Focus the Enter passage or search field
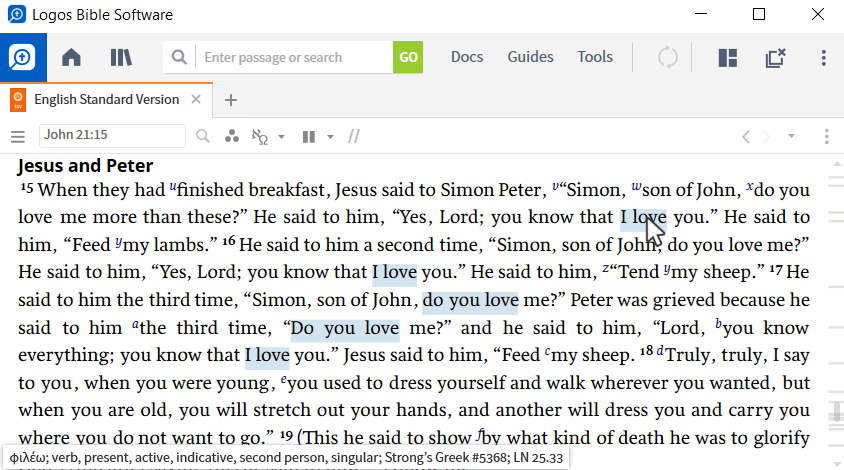The height and width of the screenshot is (470, 844). point(294,57)
